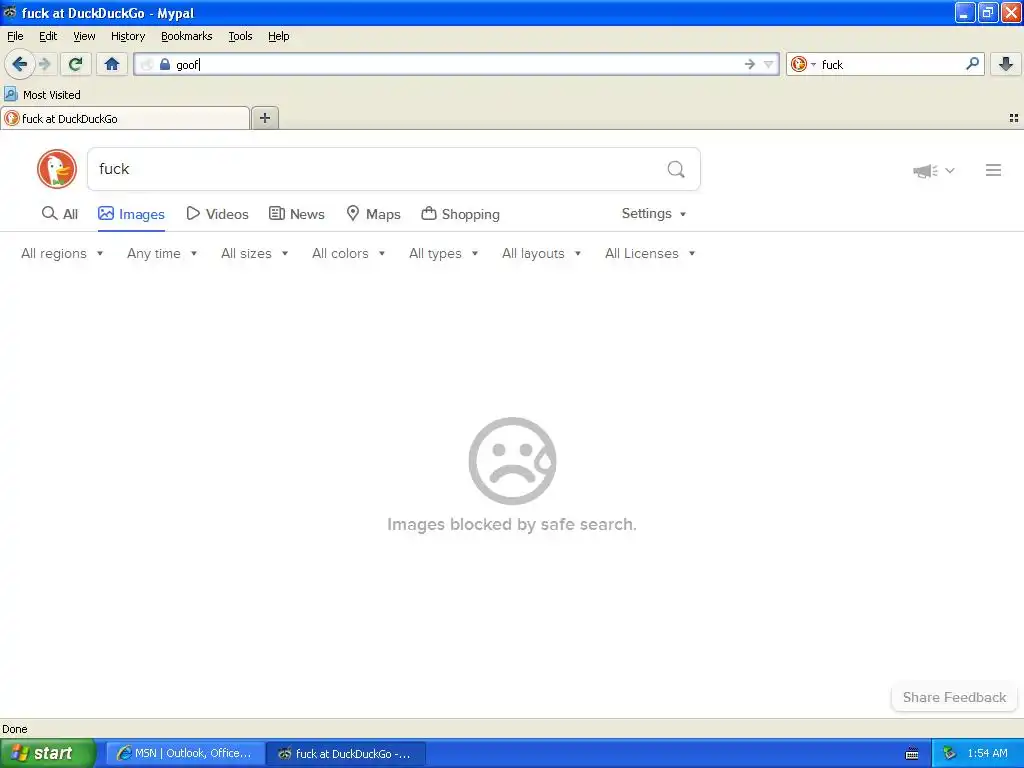Click the system tray network icon
1024x768 pixels.
click(950, 753)
